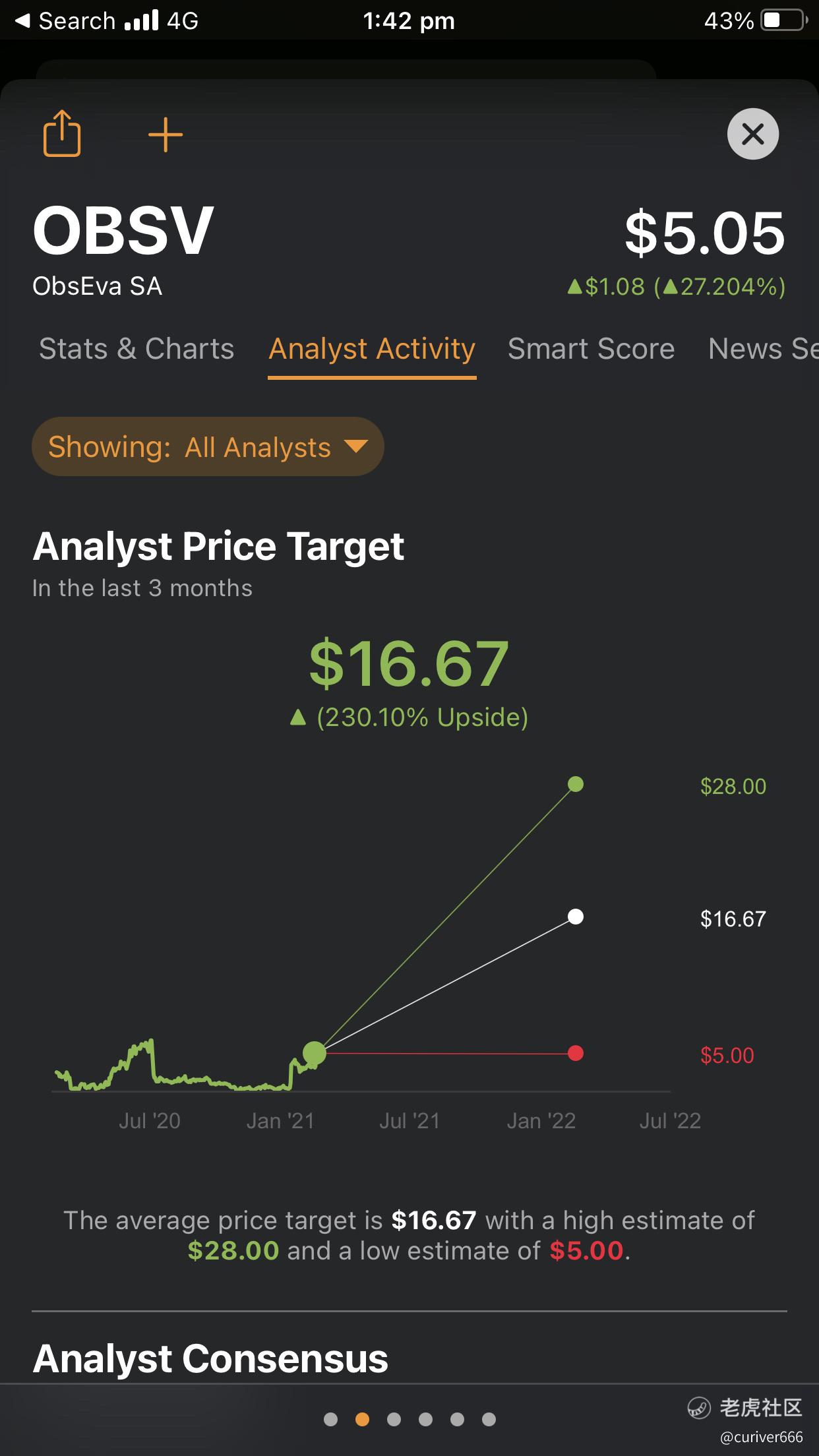
Task: Switch to the Smart Score tab
Action: (591, 348)
